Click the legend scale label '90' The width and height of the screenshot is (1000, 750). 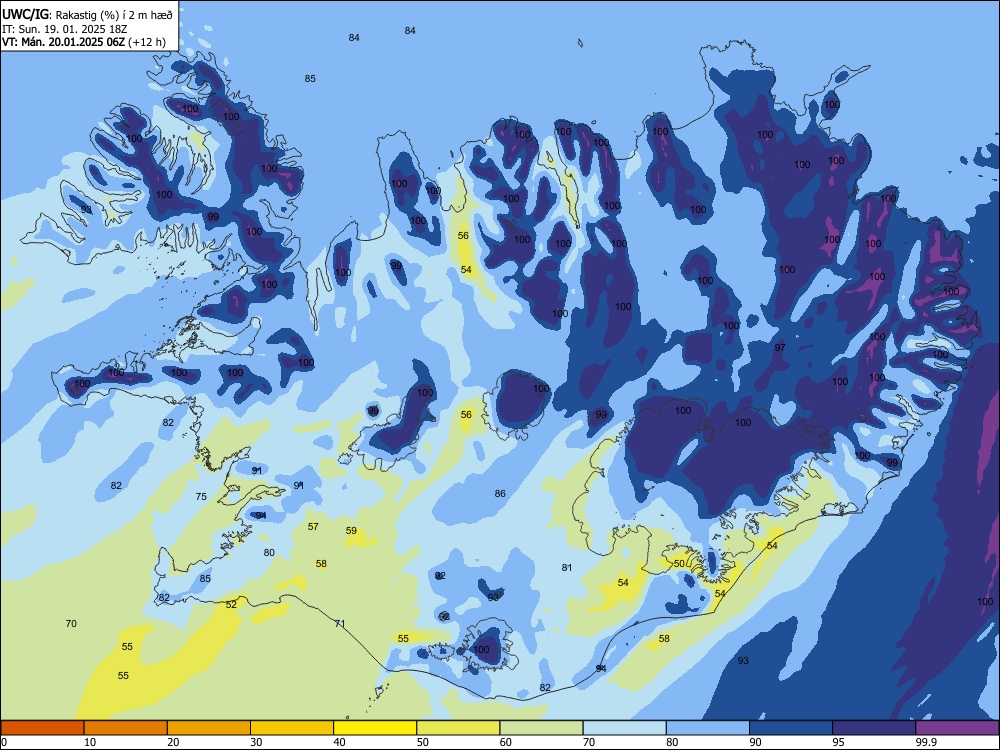tap(755, 742)
